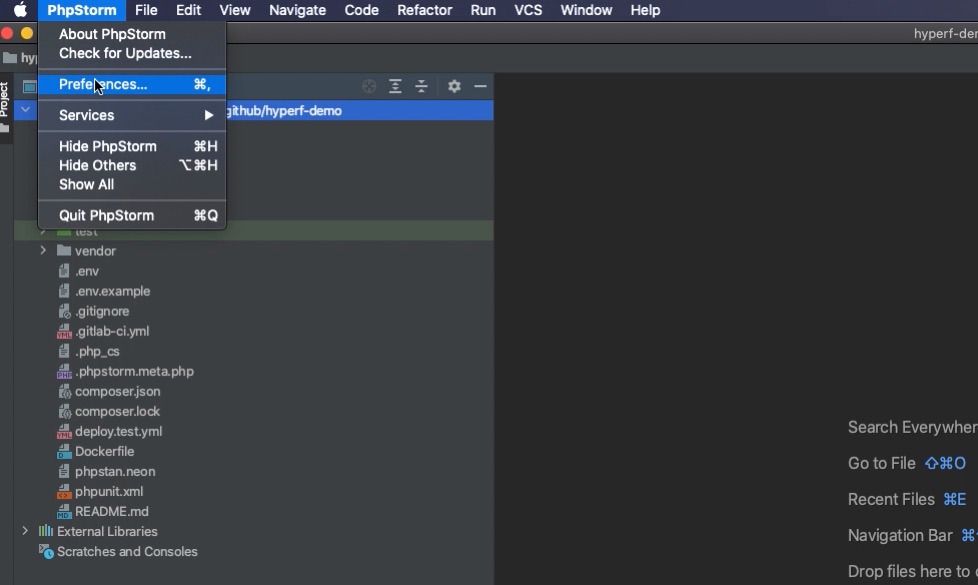The width and height of the screenshot is (978, 585).
Task: Click the .phpstorm.meta.php PHP icon
Action: 64,371
